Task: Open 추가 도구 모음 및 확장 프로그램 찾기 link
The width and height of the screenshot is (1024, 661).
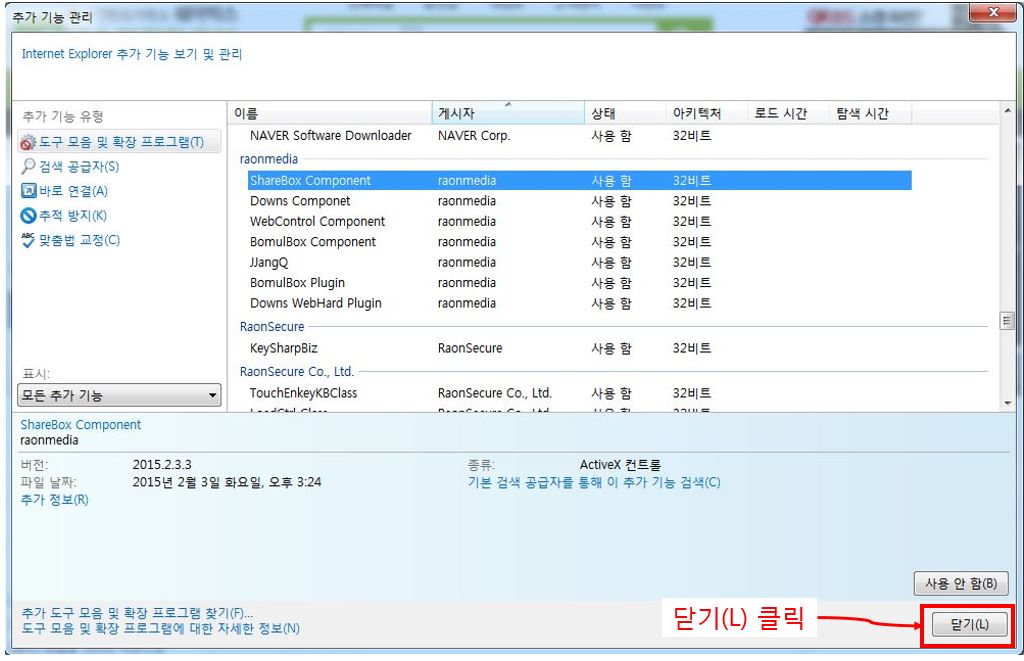Action: (x=137, y=612)
